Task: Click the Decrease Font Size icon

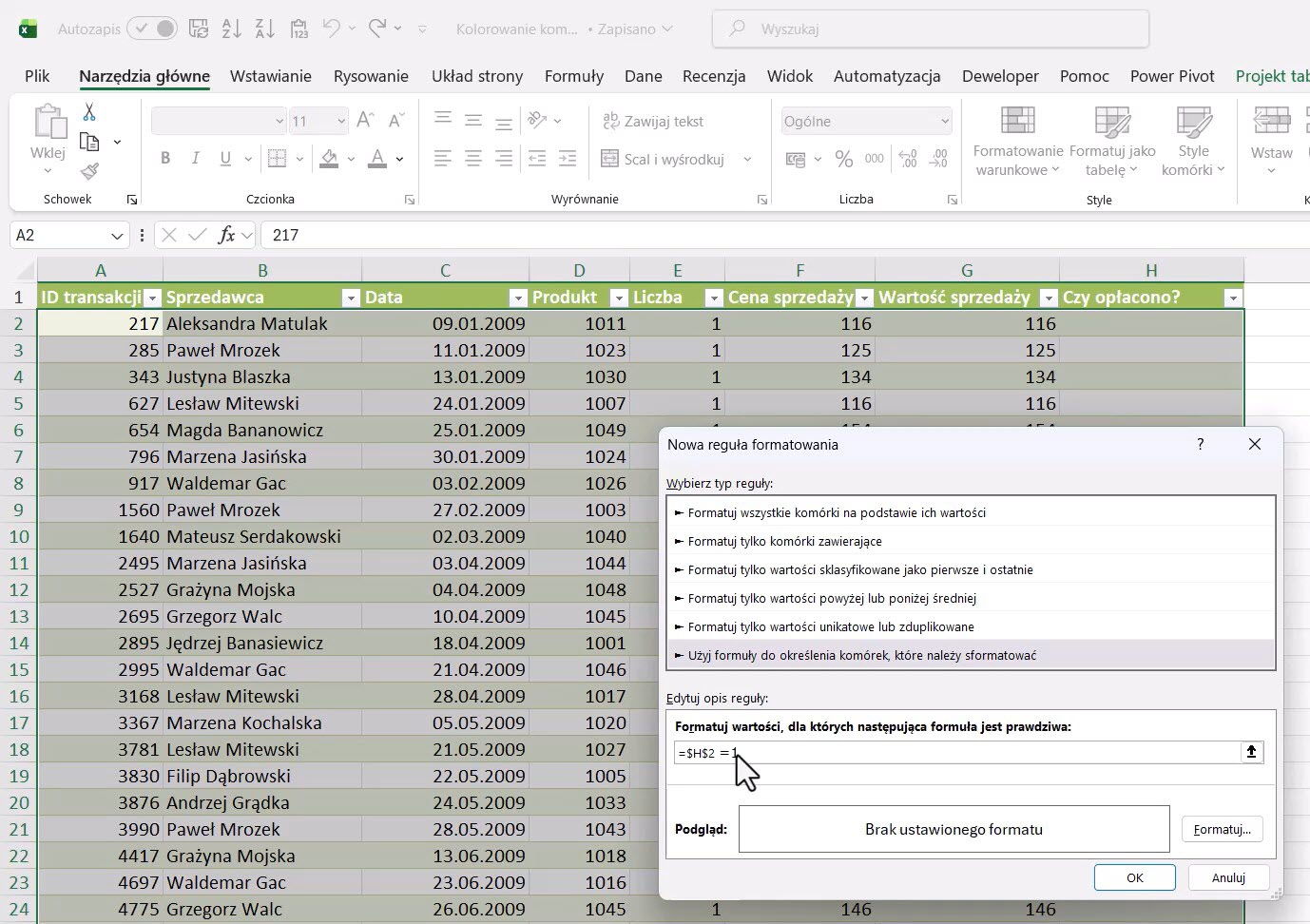Action: coord(397,121)
